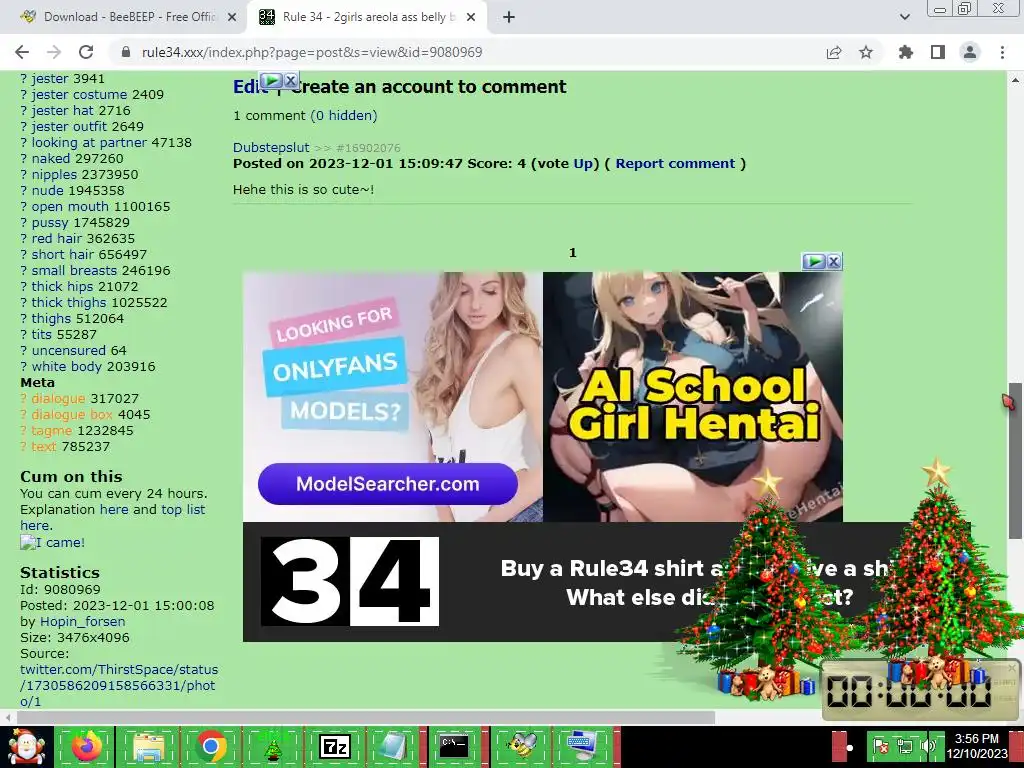Close the banner ad above AI School image

click(x=834, y=261)
